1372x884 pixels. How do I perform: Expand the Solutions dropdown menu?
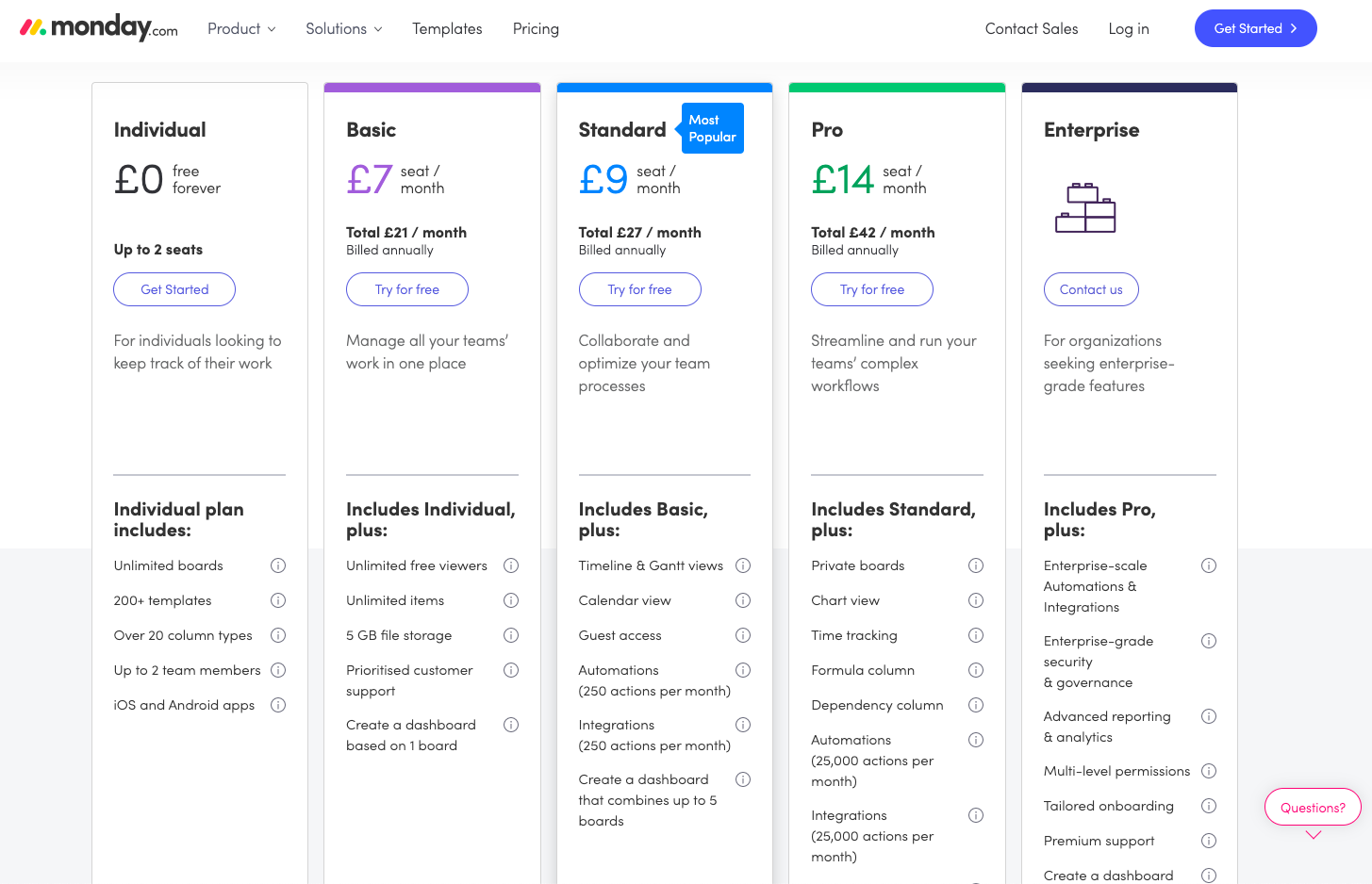pos(344,29)
